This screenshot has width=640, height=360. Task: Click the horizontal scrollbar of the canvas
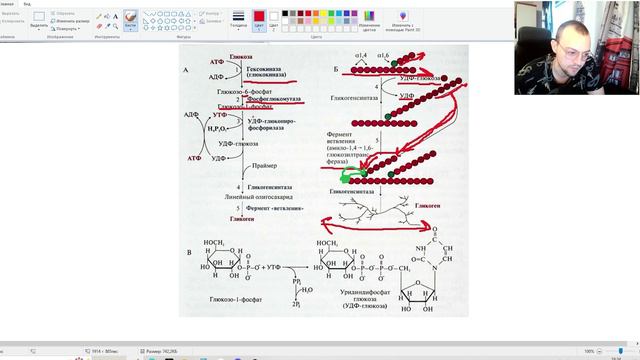pyautogui.click(x=313, y=344)
